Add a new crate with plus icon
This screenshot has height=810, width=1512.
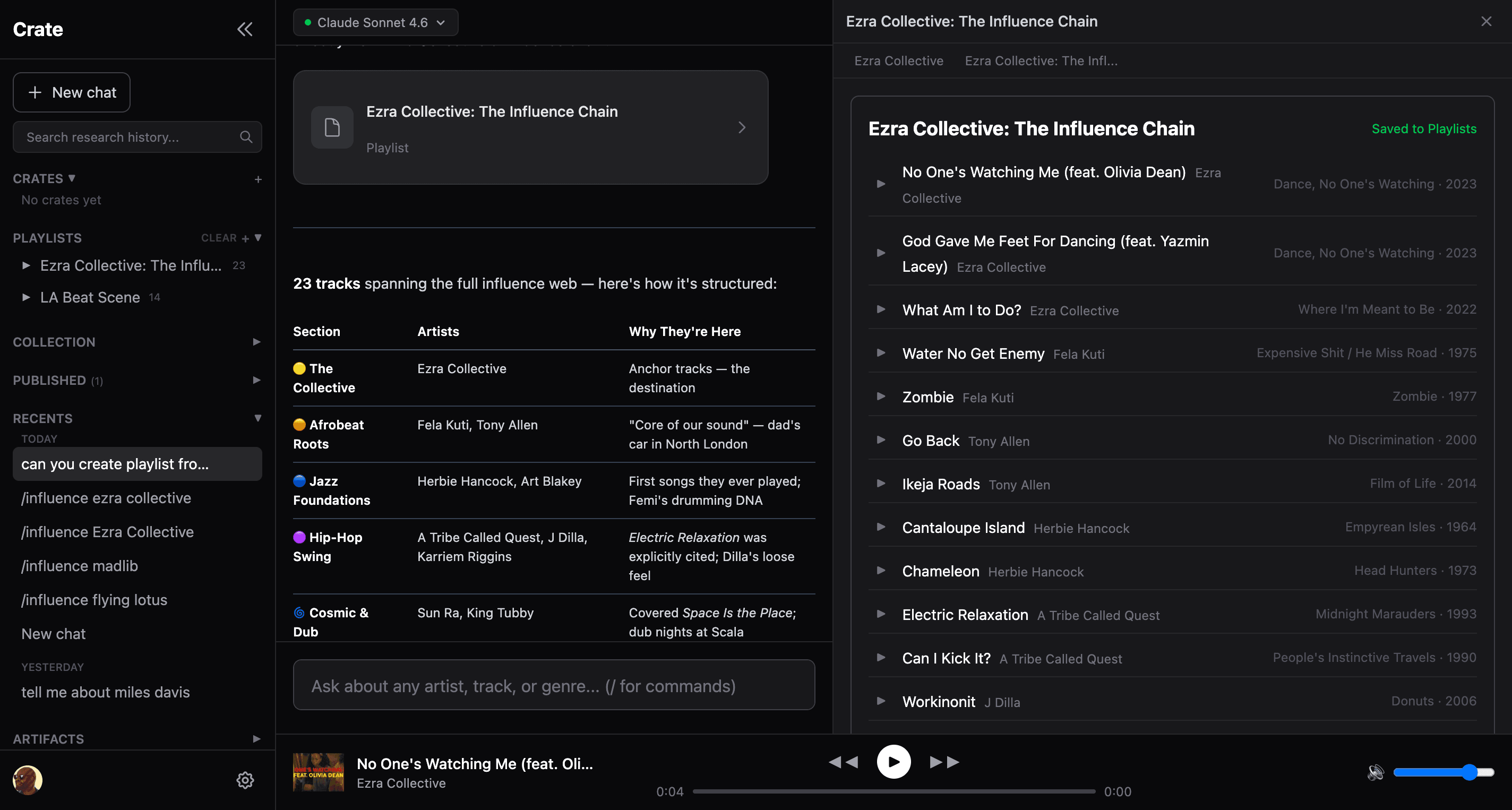258,179
